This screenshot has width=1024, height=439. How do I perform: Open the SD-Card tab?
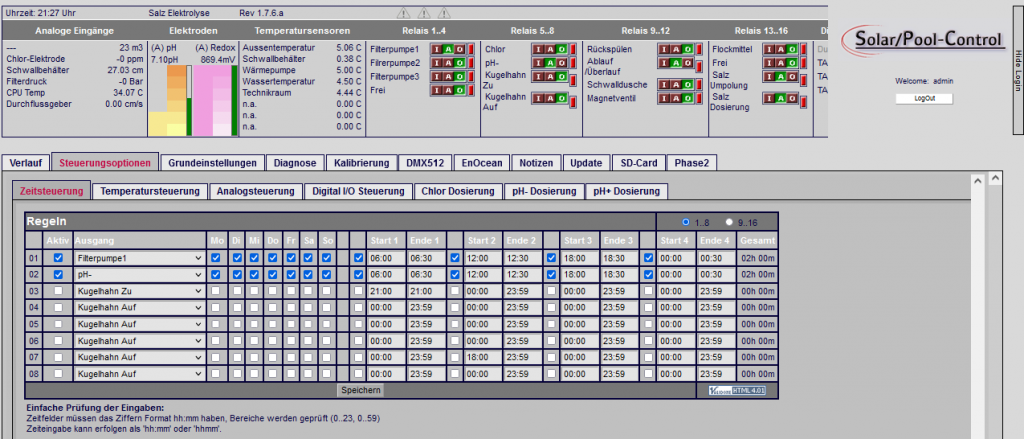(639, 163)
